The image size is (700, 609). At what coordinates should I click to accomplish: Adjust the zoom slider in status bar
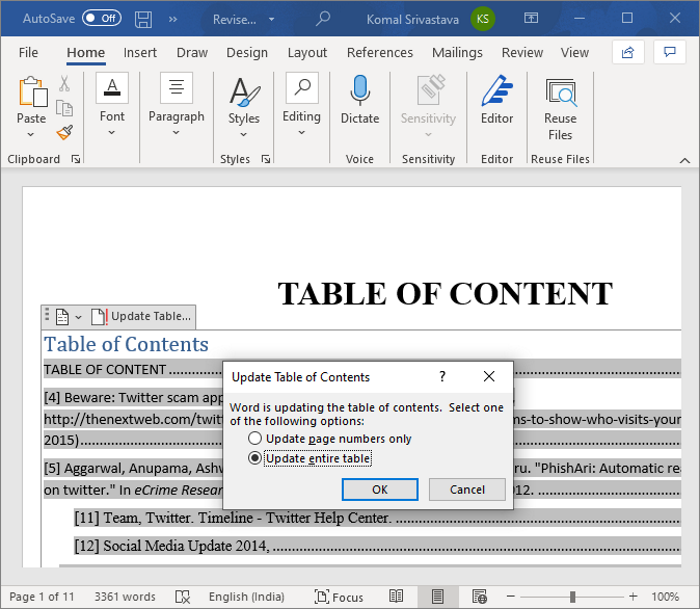tap(572, 597)
